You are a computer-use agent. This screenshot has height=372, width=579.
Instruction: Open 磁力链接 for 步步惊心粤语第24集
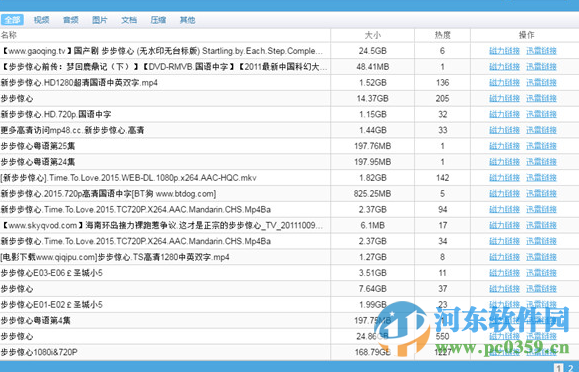click(x=504, y=162)
